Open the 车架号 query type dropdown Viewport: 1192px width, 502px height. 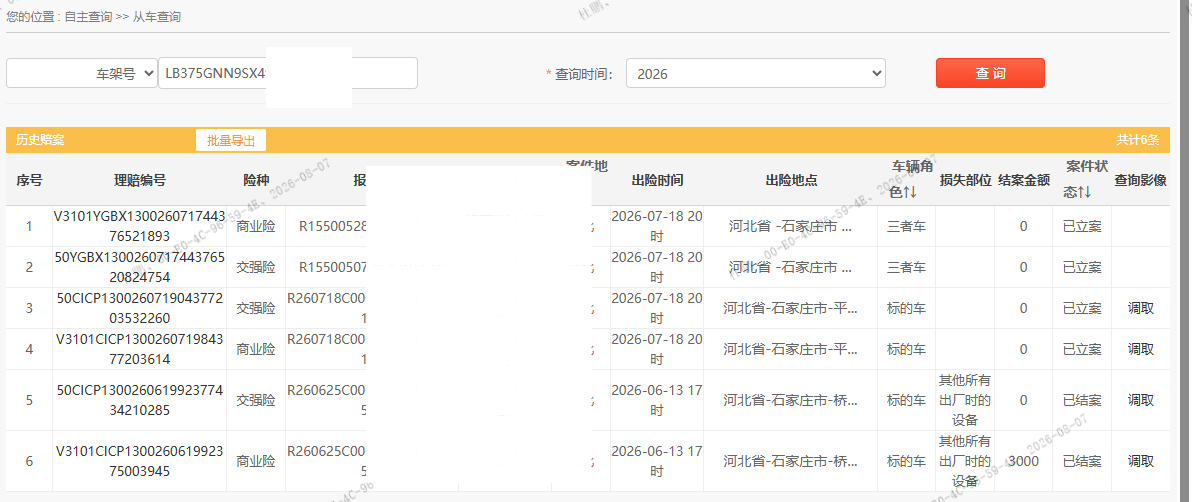click(x=81, y=74)
